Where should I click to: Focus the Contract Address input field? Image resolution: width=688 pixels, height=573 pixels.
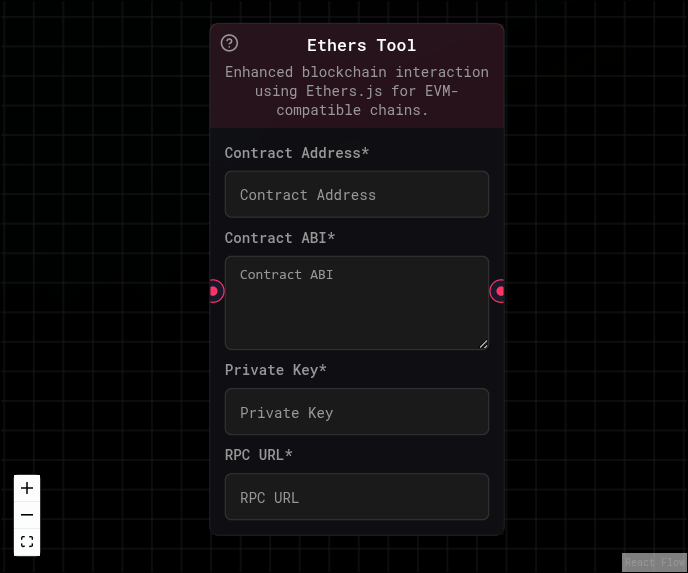pyautogui.click(x=357, y=194)
